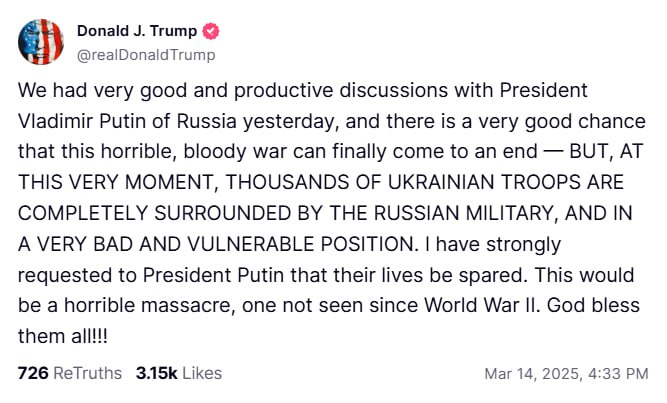Click the 726 ReTruths count

[70, 373]
